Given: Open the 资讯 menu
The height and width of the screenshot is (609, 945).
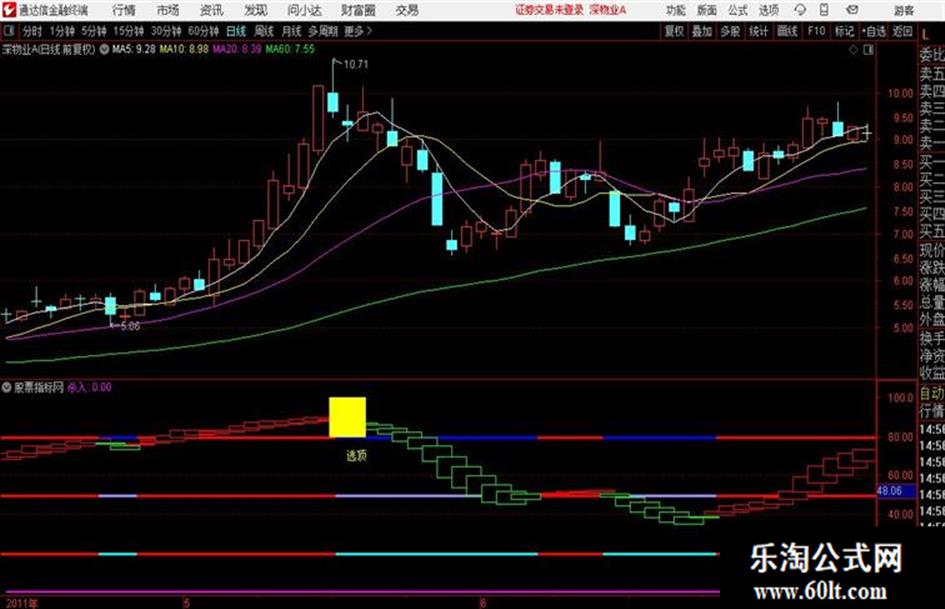Looking at the screenshot, I should click(x=212, y=10).
